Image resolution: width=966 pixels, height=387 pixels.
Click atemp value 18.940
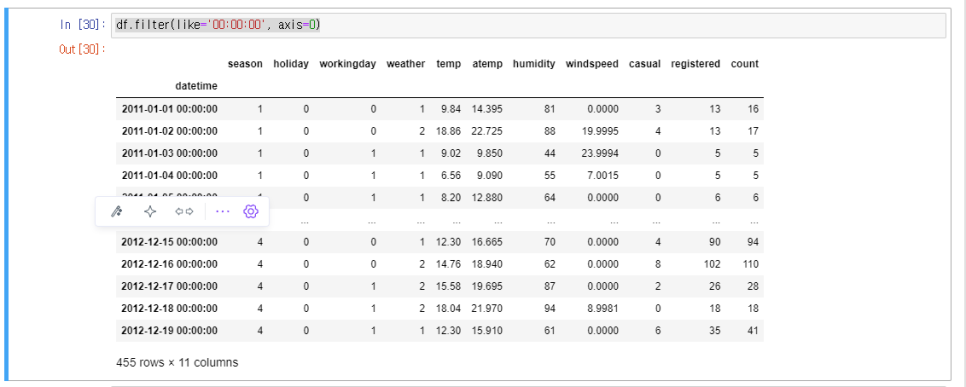[x=487, y=264]
